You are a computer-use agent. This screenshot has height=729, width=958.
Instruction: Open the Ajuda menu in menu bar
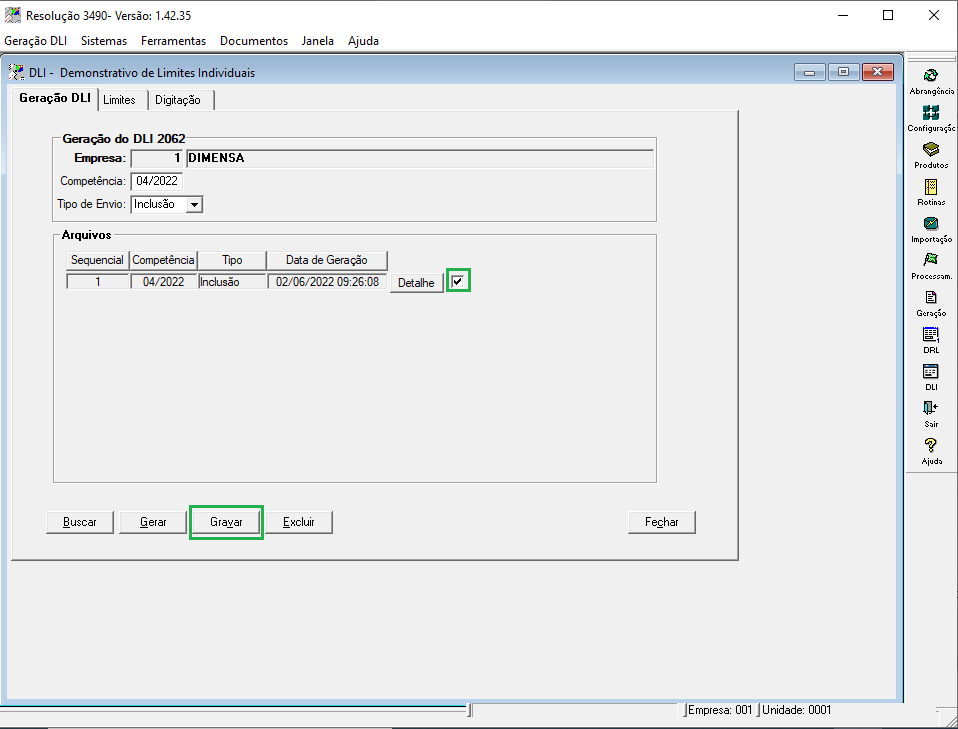(x=364, y=41)
